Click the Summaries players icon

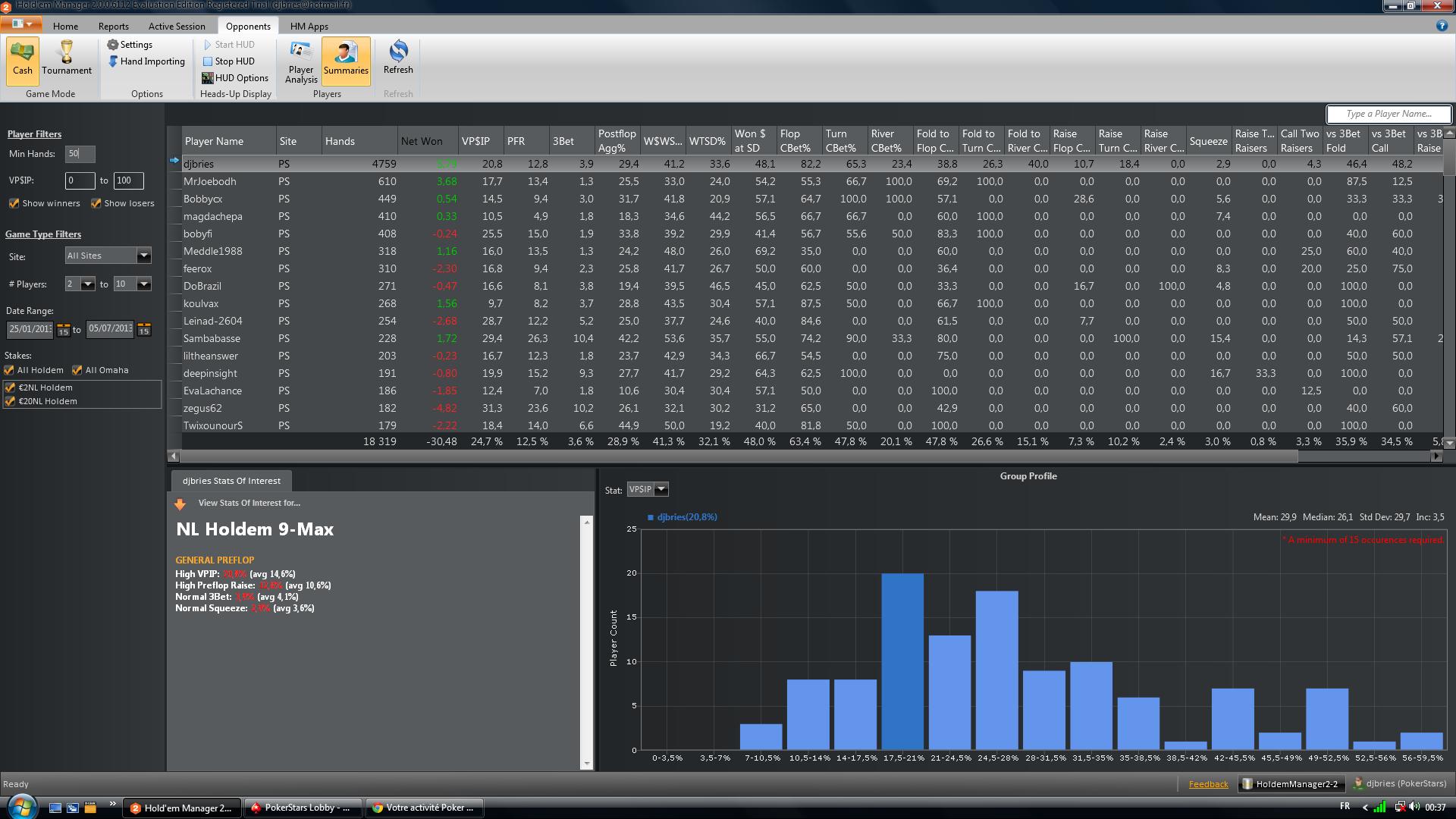[346, 59]
